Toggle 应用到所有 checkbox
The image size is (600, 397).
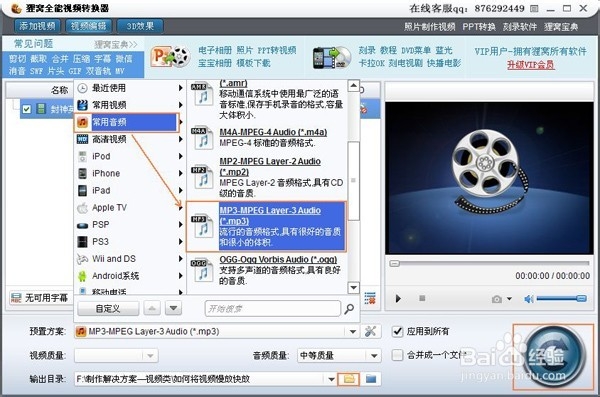pos(398,332)
